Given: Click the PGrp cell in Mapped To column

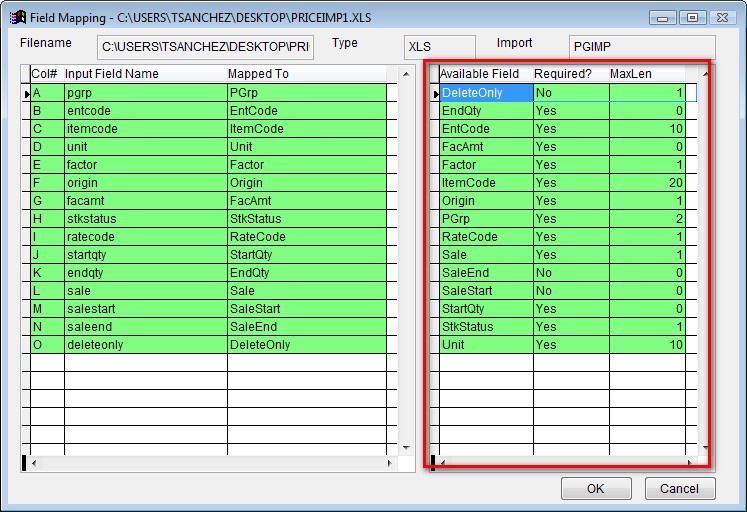Looking at the screenshot, I should 307,93.
